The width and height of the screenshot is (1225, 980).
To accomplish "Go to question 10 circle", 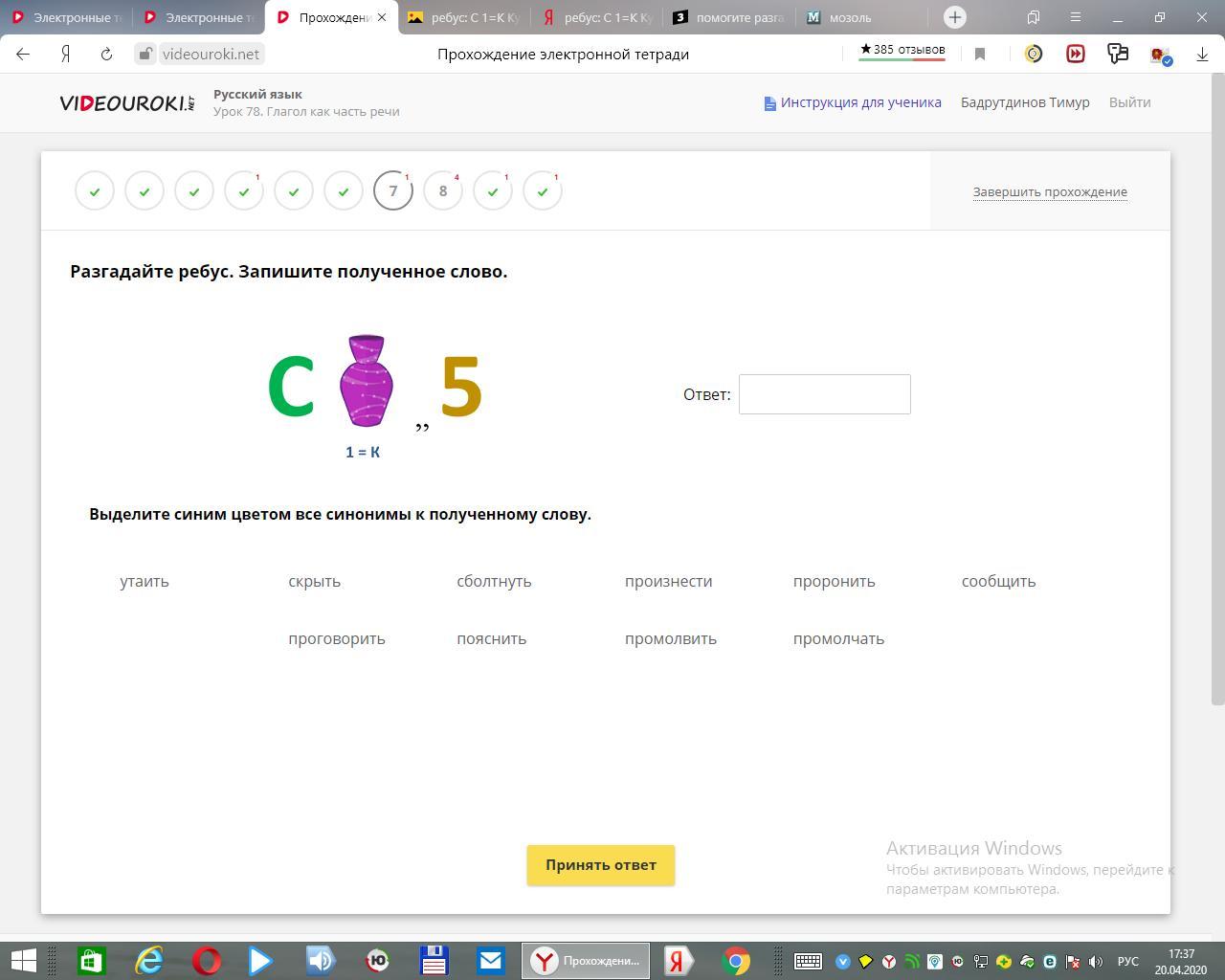I will click(x=543, y=190).
